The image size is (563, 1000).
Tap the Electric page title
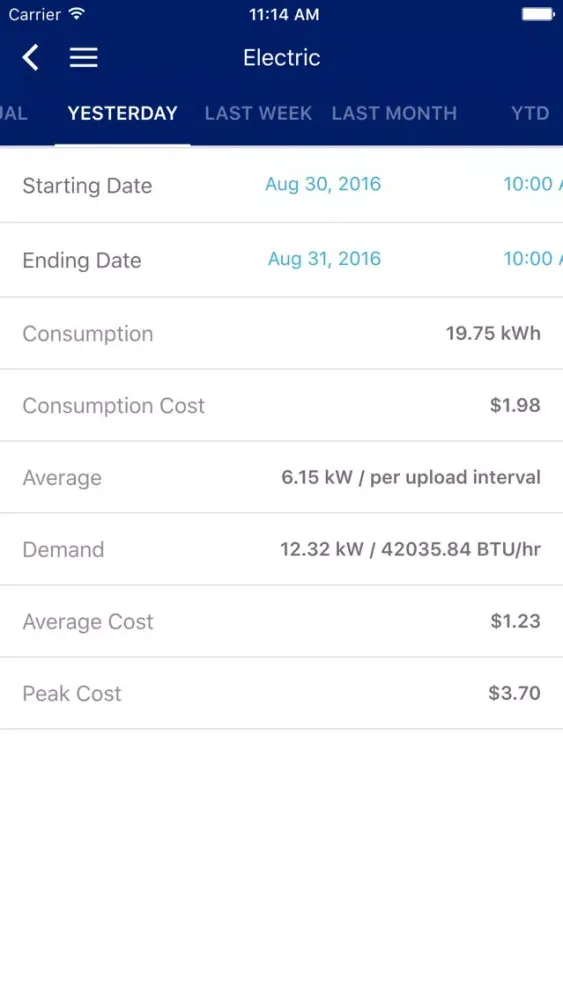[x=281, y=57]
